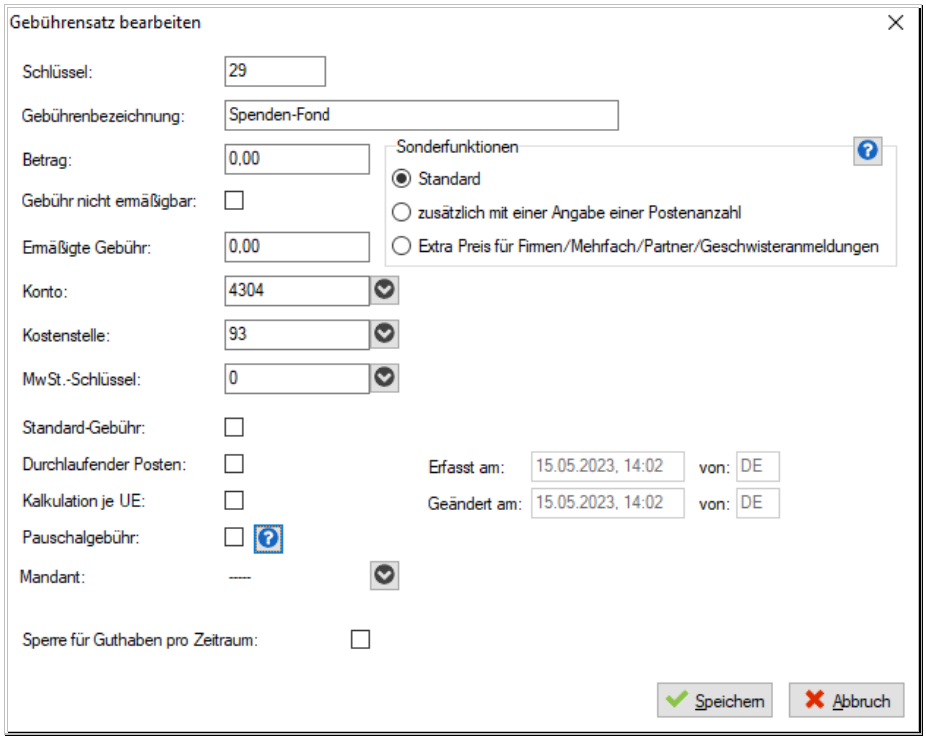Select Extra Preis für Firmen option
Screen dimensions: 926x738
pyautogui.click(x=402, y=246)
